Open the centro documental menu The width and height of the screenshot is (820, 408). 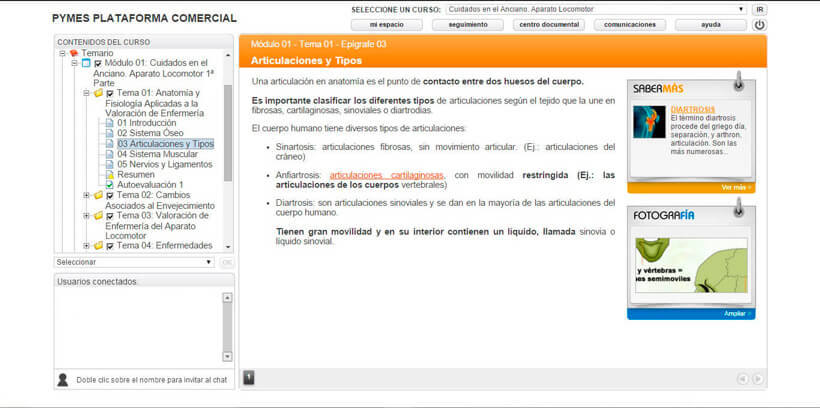click(549, 25)
